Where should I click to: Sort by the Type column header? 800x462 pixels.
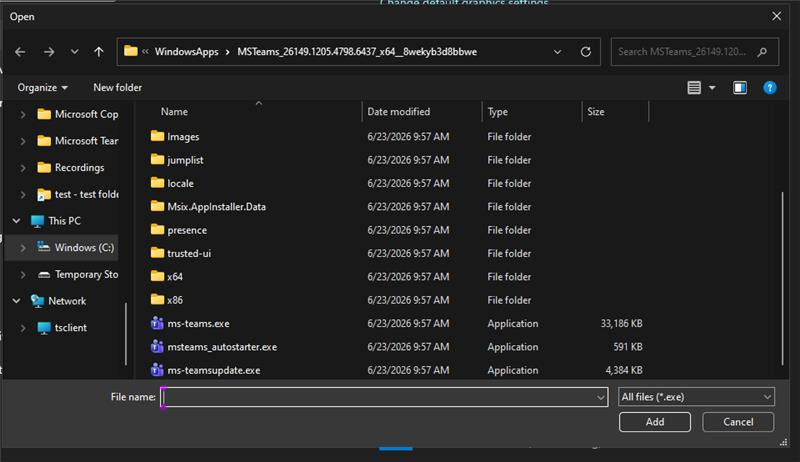[497, 112]
